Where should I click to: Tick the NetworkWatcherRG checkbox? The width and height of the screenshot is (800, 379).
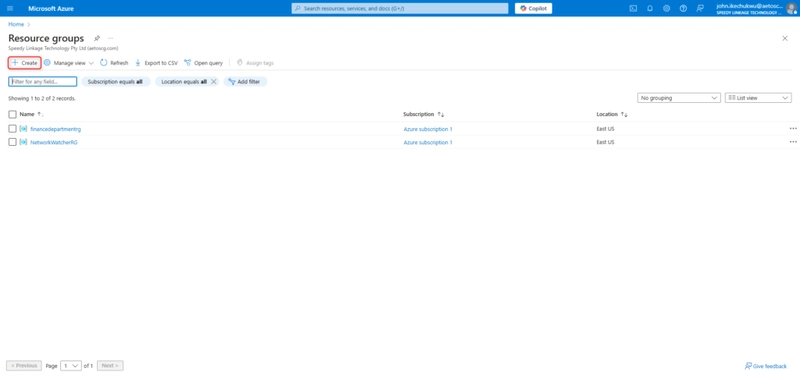(13, 142)
